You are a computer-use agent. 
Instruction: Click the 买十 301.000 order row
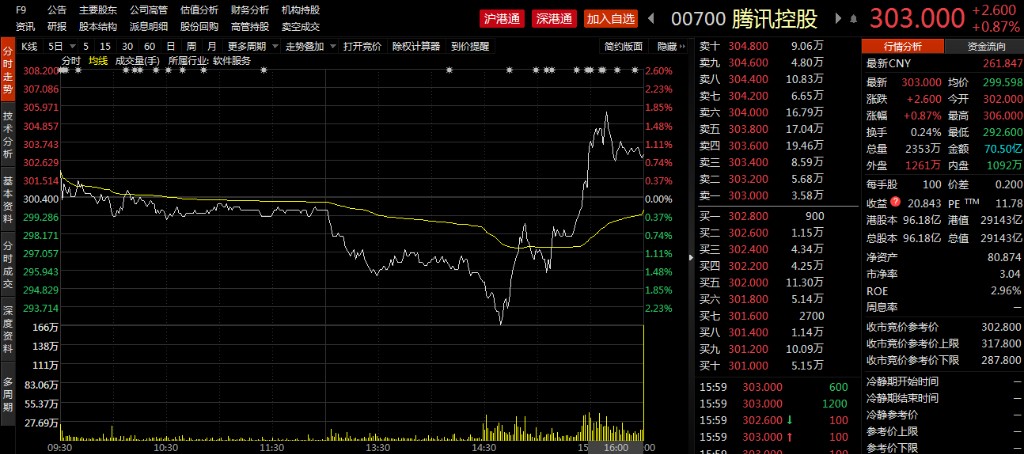pyautogui.click(x=776, y=366)
